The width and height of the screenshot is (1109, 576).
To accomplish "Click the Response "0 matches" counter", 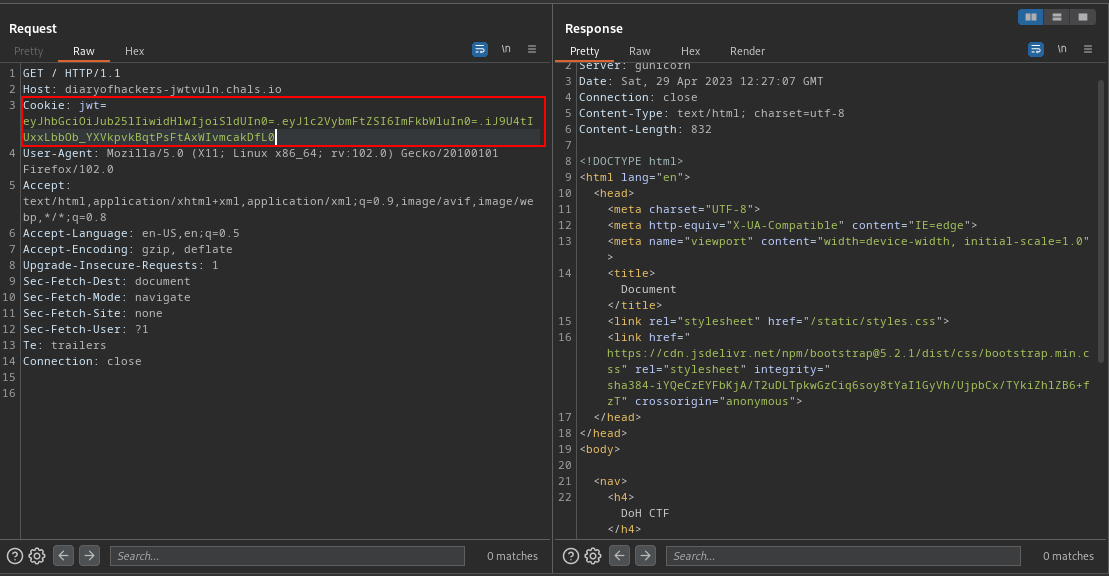I will click(1068, 556).
